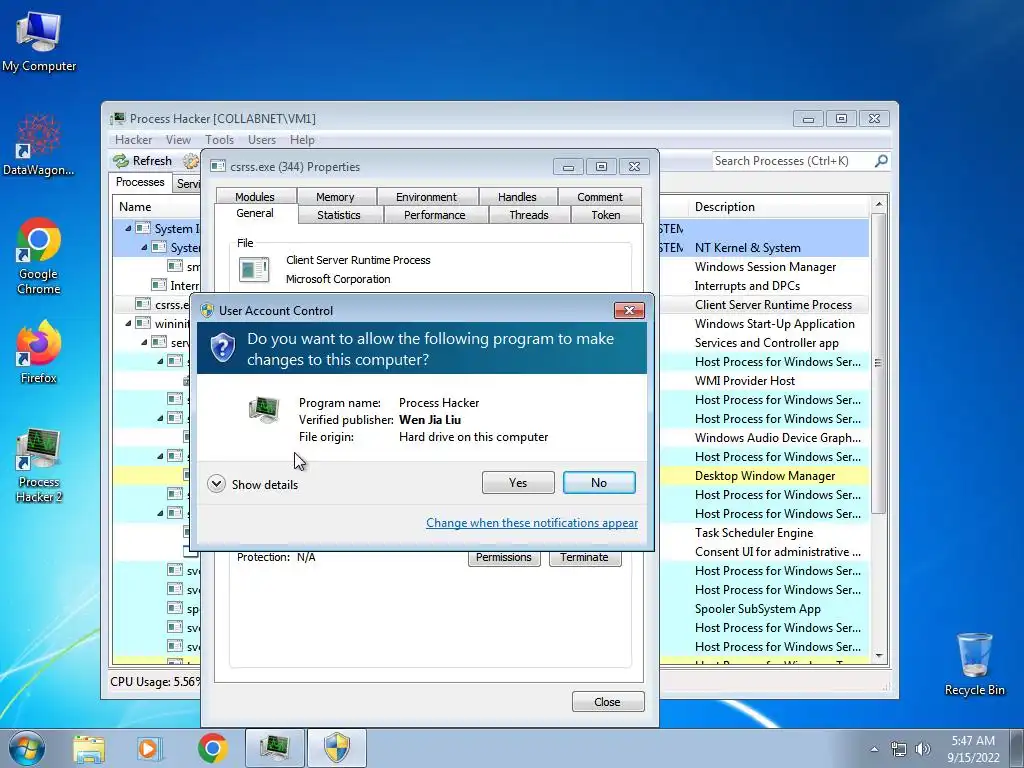This screenshot has width=1024, height=768.
Task: Switch to Comment tab in Properties
Action: [x=600, y=197]
